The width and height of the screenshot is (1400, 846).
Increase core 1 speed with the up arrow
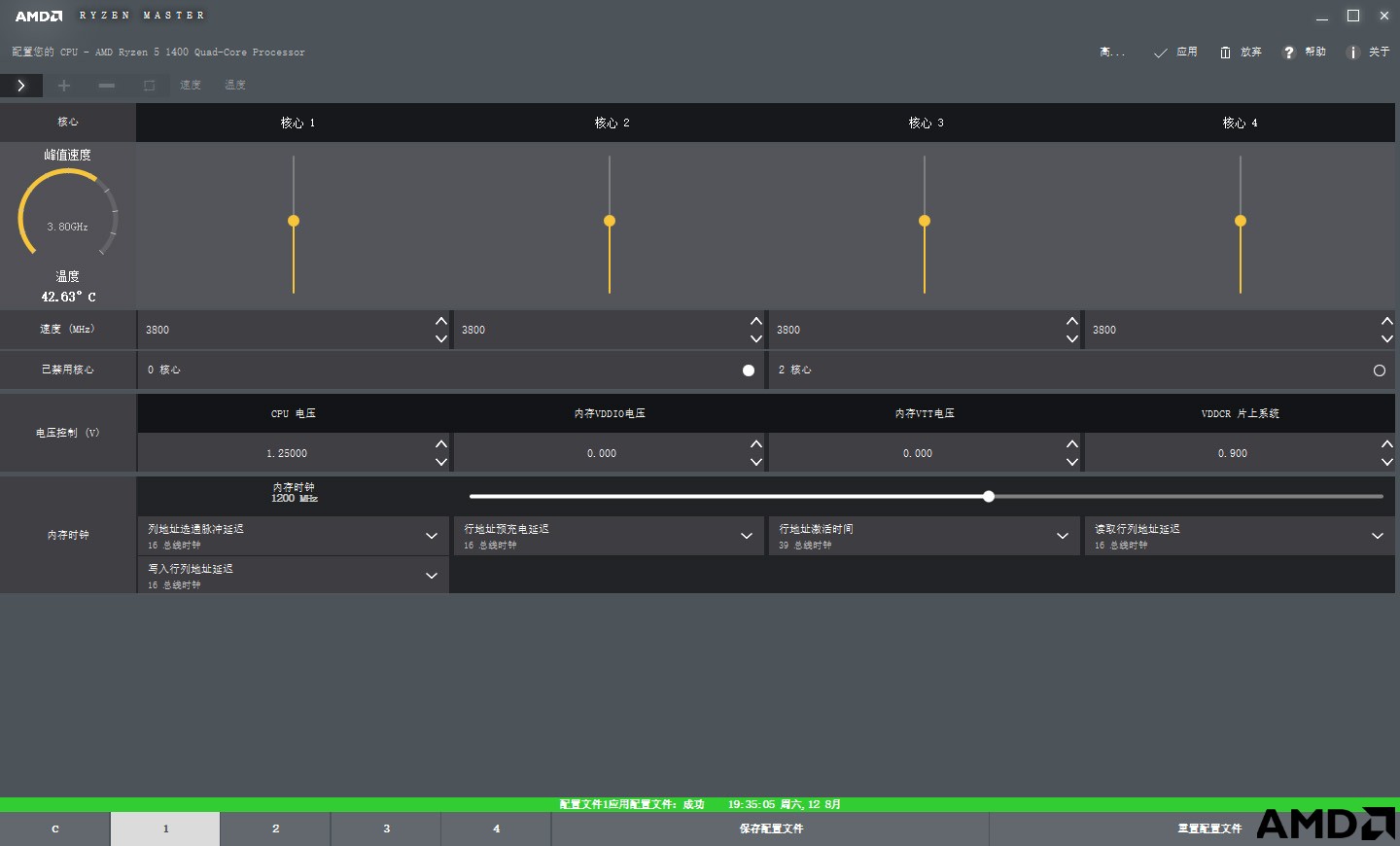tap(441, 321)
